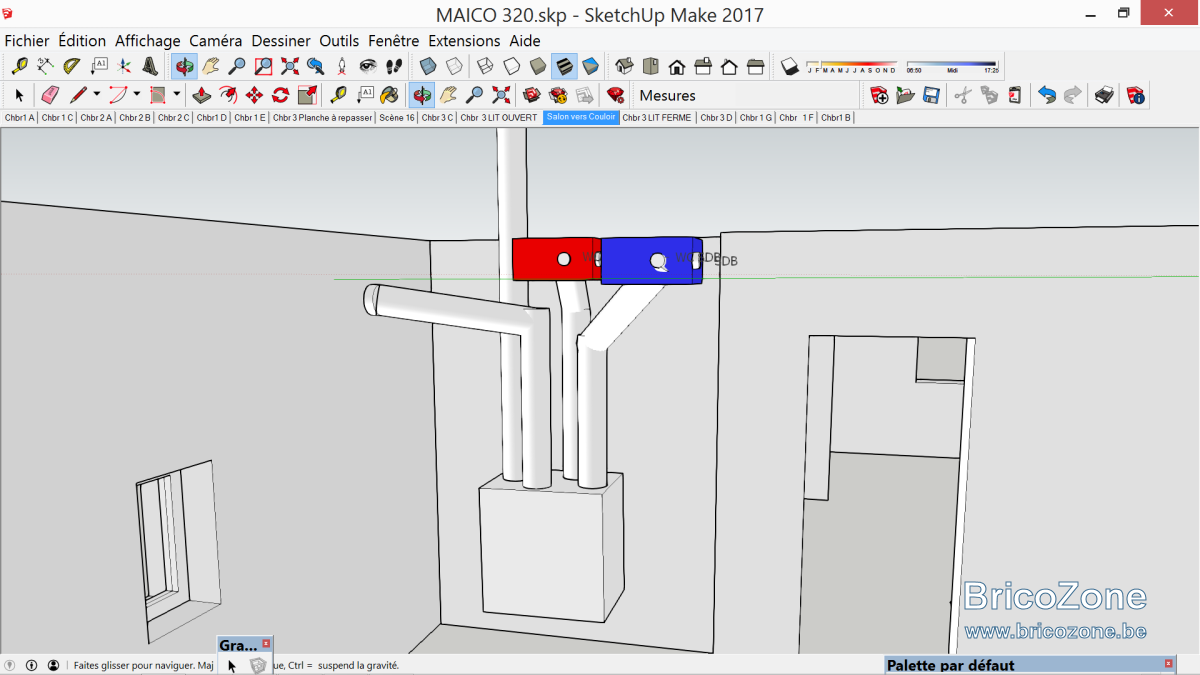Viewport: 1200px width, 675px height.
Task: Select the Dimension tool
Action: (45, 66)
